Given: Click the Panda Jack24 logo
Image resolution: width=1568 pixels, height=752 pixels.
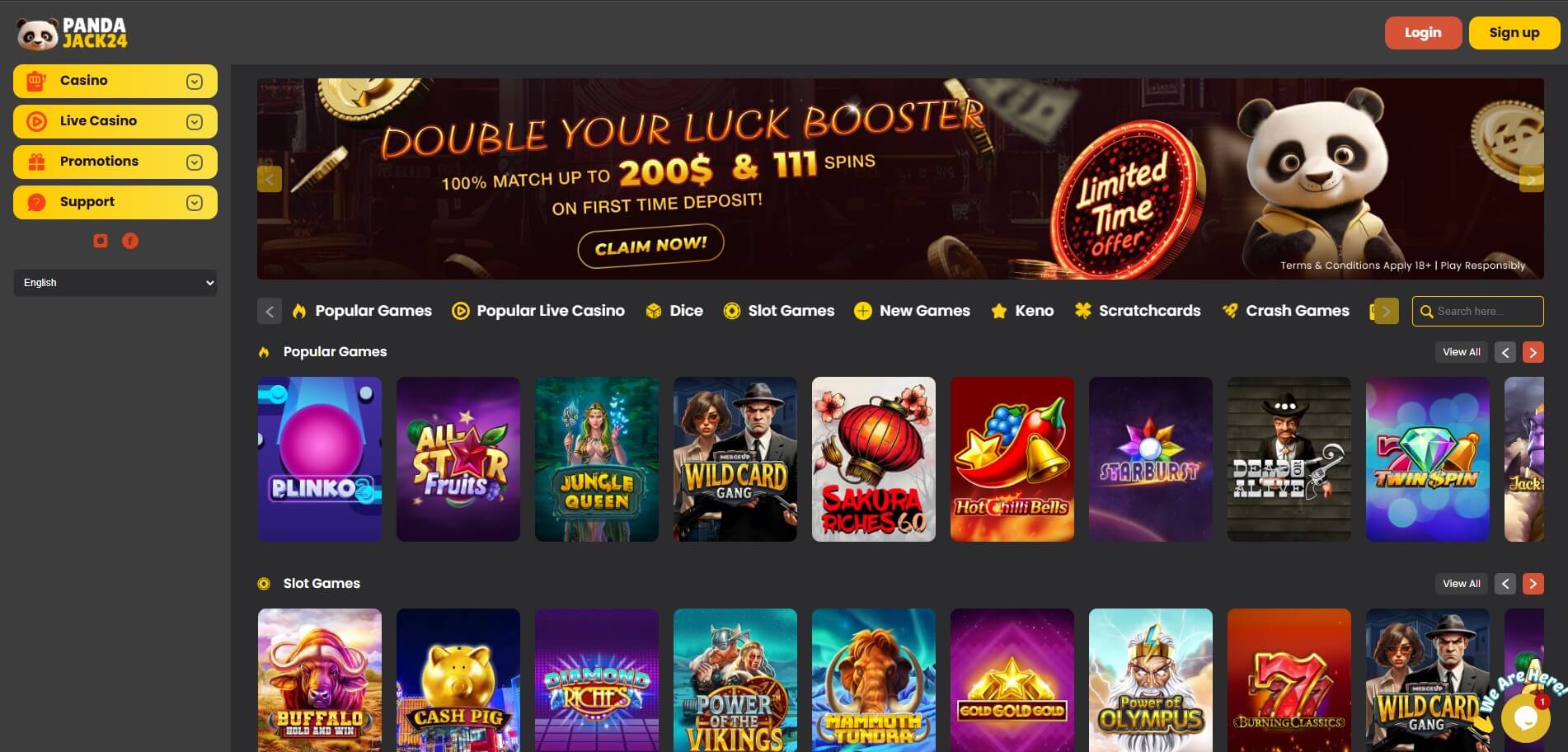Looking at the screenshot, I should tap(73, 33).
